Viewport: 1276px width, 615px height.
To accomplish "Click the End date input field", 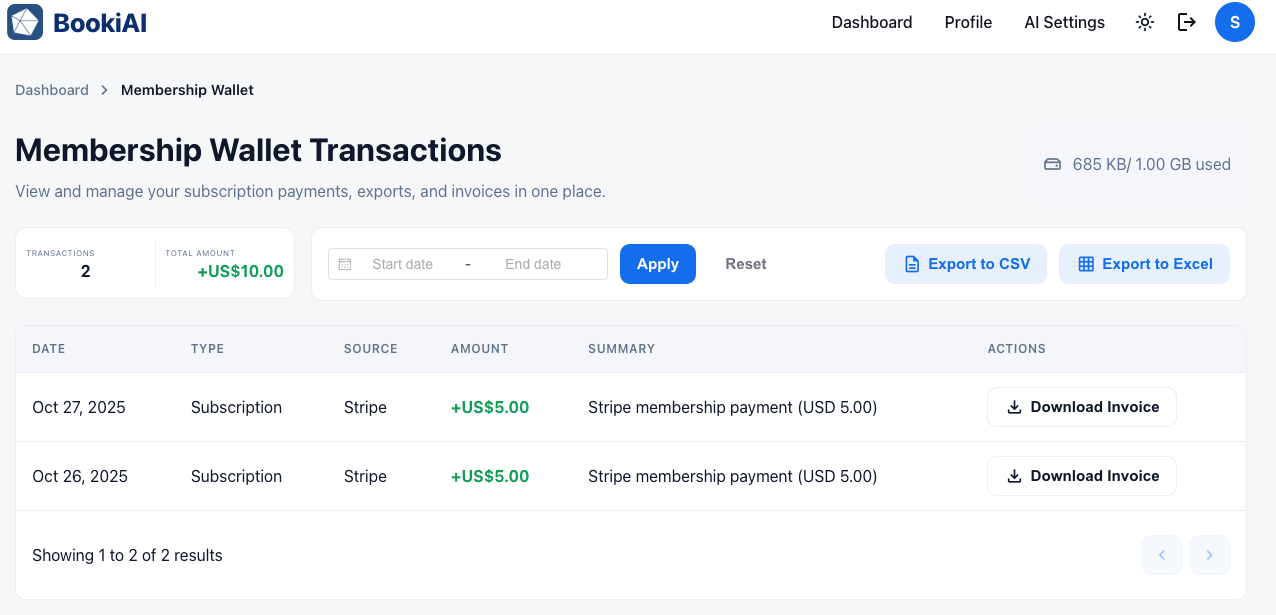I will point(533,264).
